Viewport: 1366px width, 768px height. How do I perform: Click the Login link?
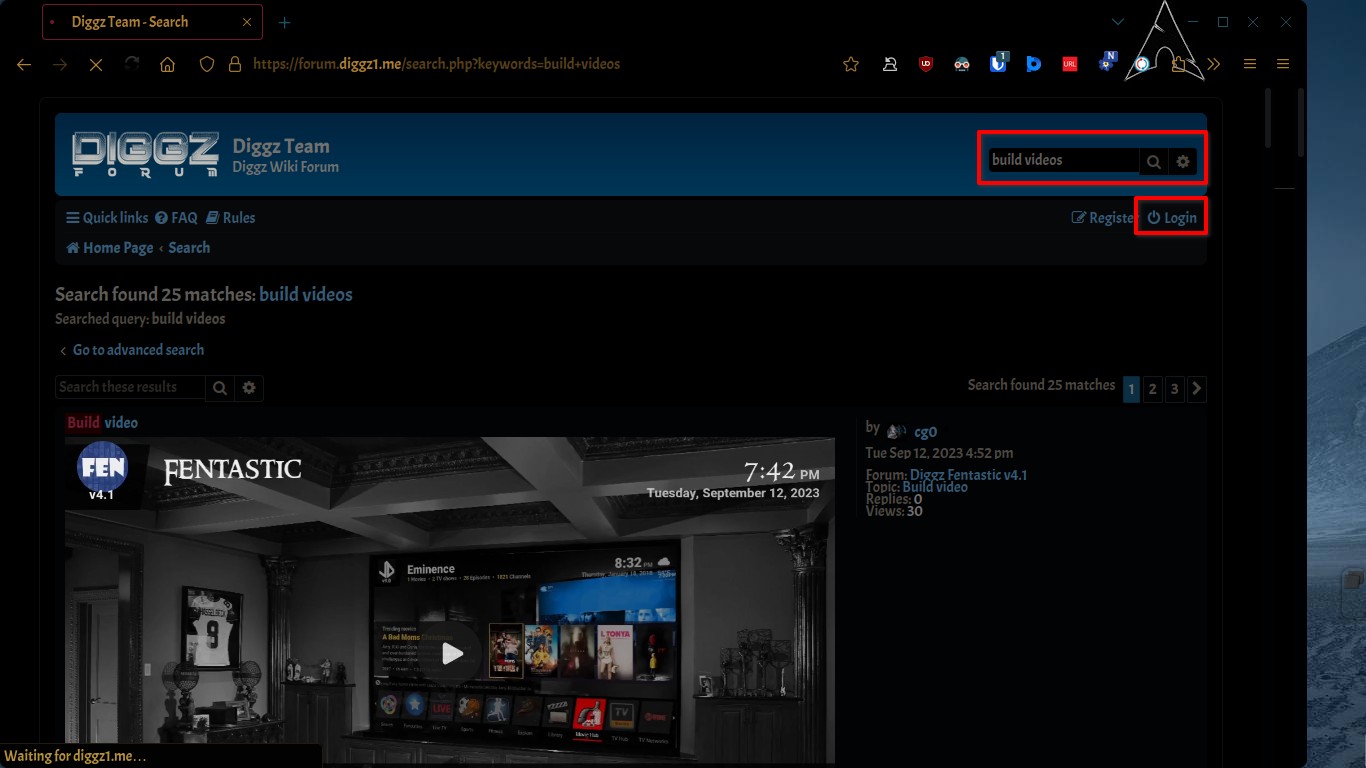tap(1172, 218)
